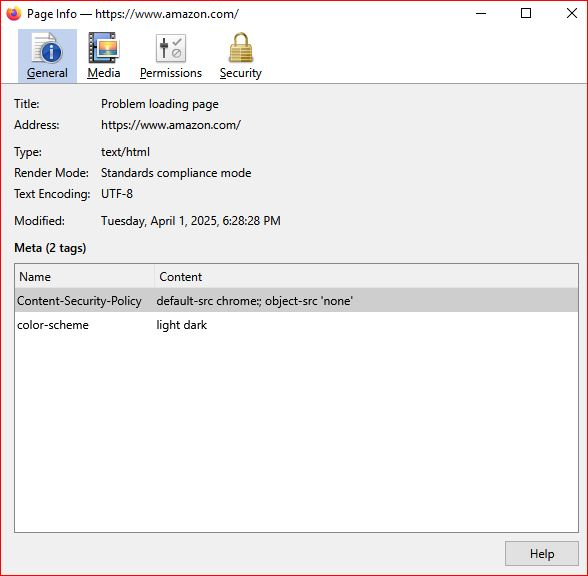Click the Help button

pos(542,554)
